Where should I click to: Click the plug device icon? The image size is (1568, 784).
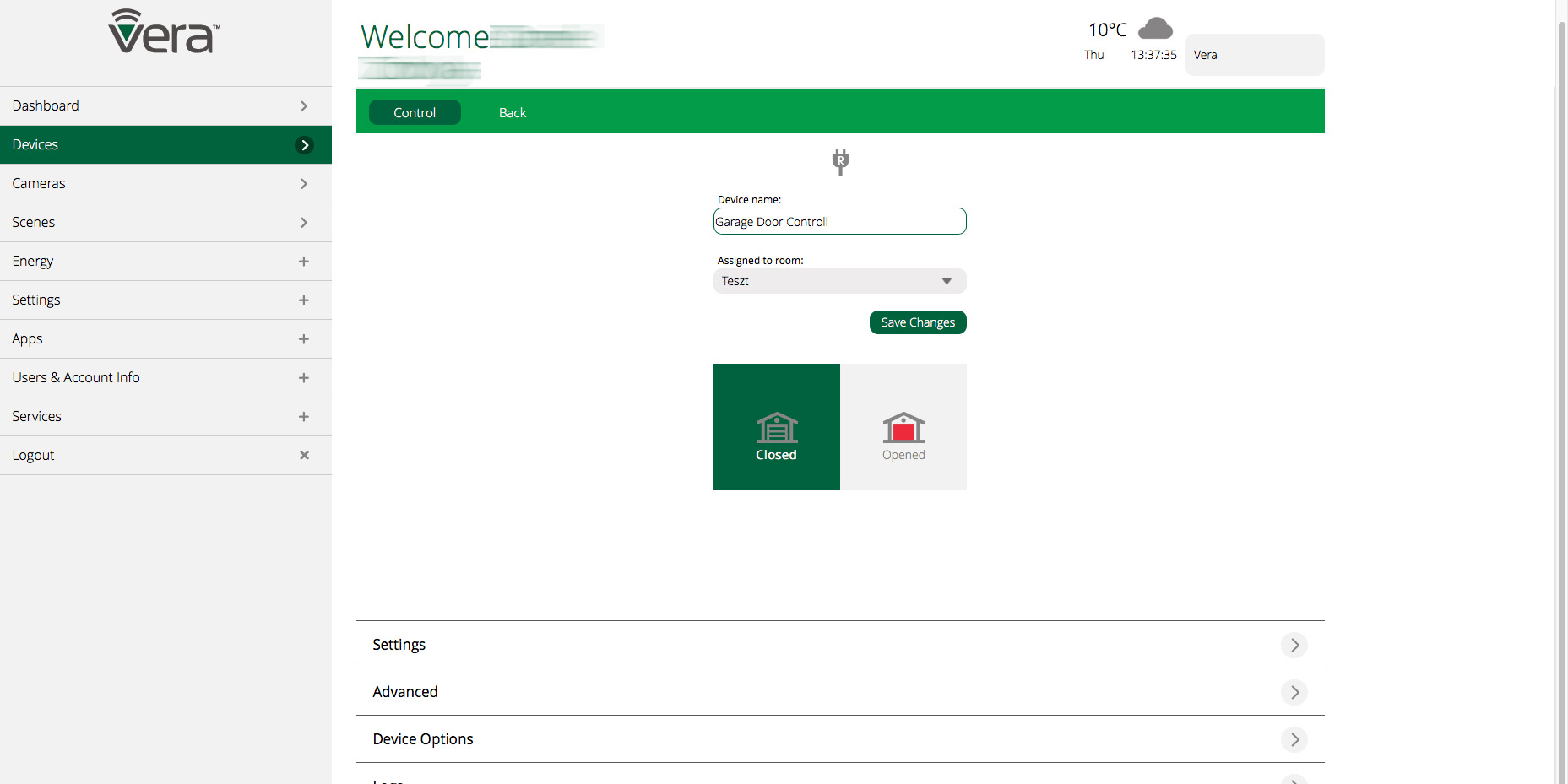tap(840, 161)
